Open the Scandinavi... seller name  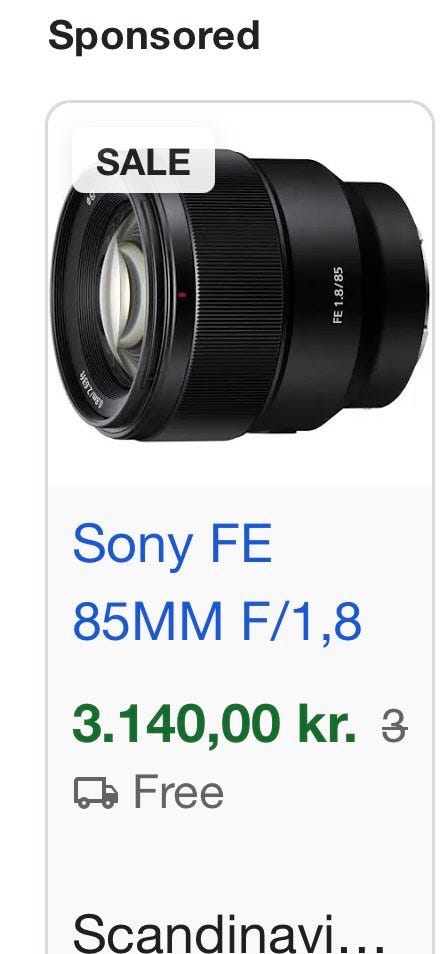point(228,934)
